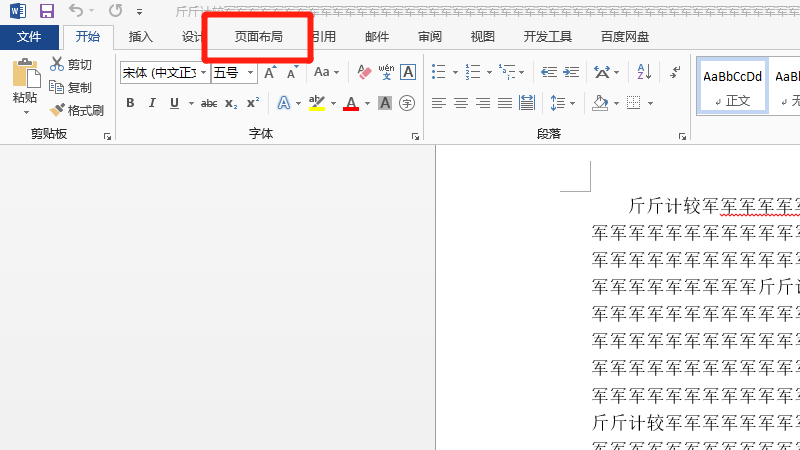800x450 pixels.
Task: Click the Format Painter (格式刷) button
Action: point(77,110)
